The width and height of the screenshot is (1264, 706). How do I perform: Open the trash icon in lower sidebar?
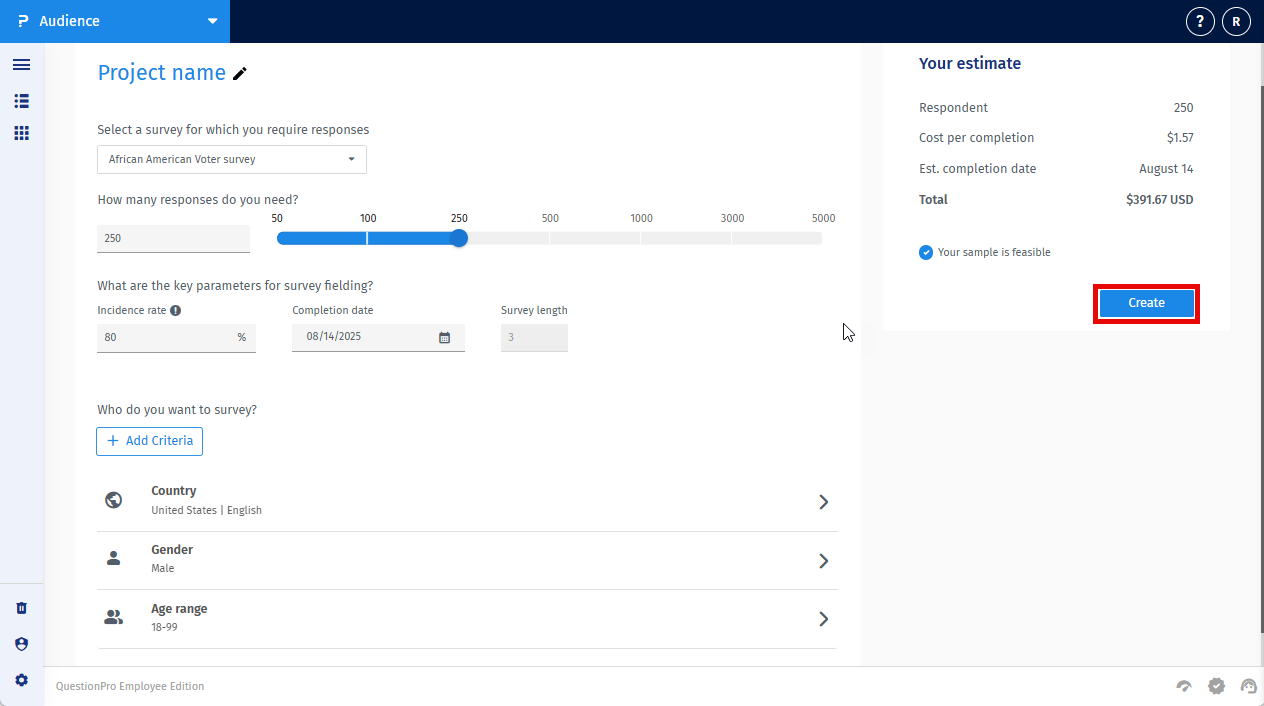[21, 607]
